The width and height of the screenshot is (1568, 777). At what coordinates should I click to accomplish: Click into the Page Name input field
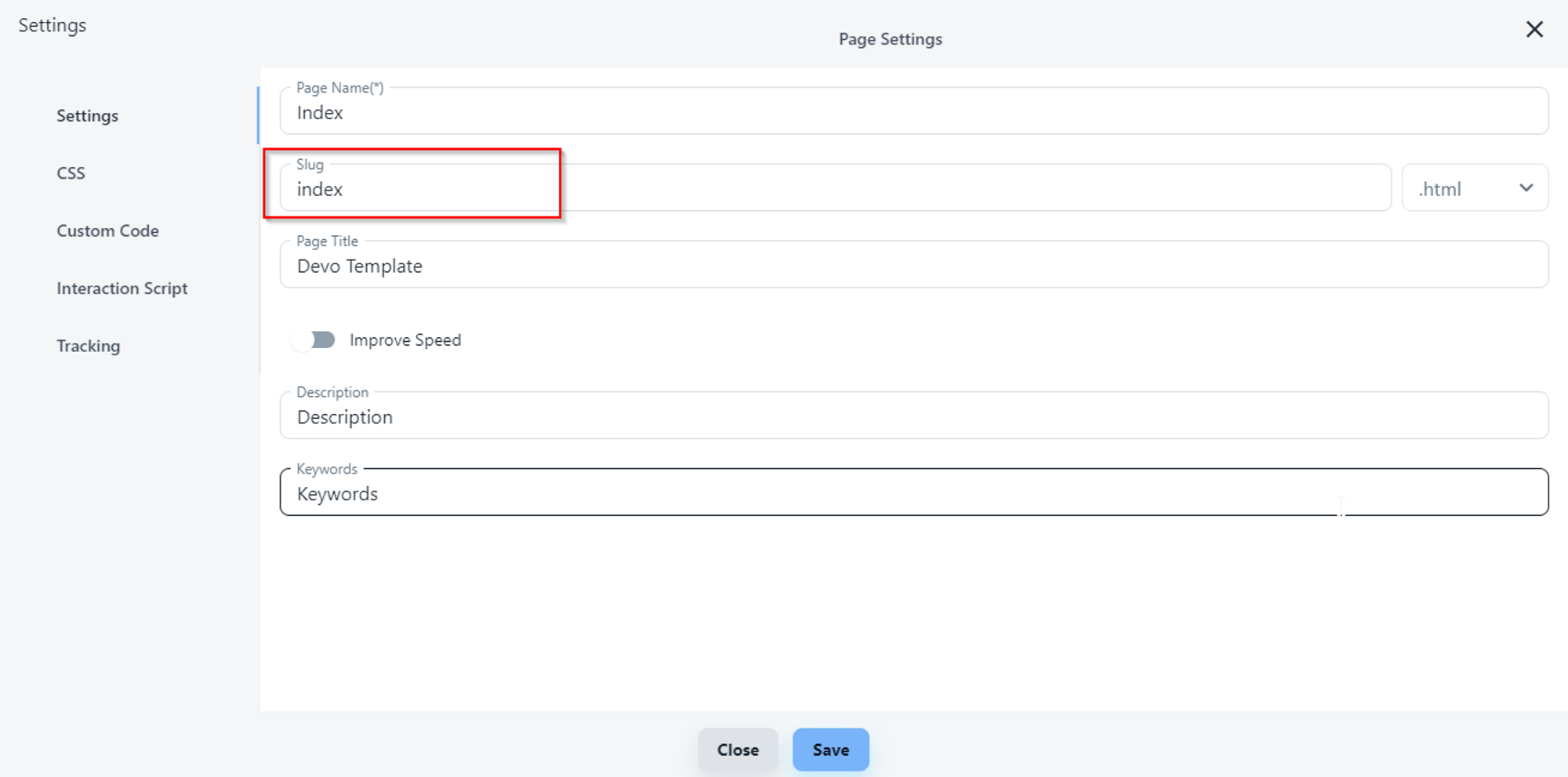pos(913,113)
